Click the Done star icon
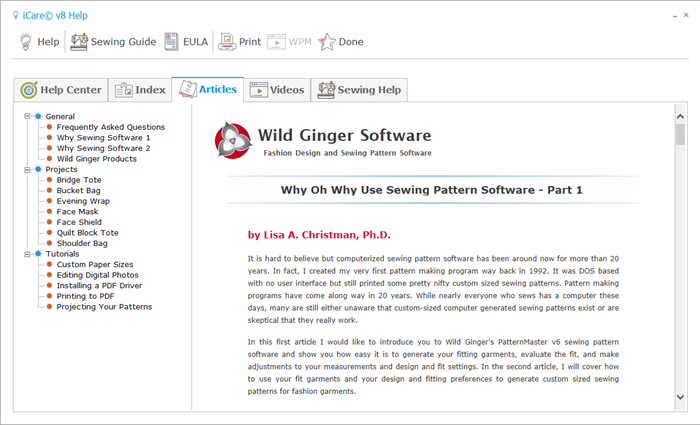The height and width of the screenshot is (425, 700). [327, 42]
